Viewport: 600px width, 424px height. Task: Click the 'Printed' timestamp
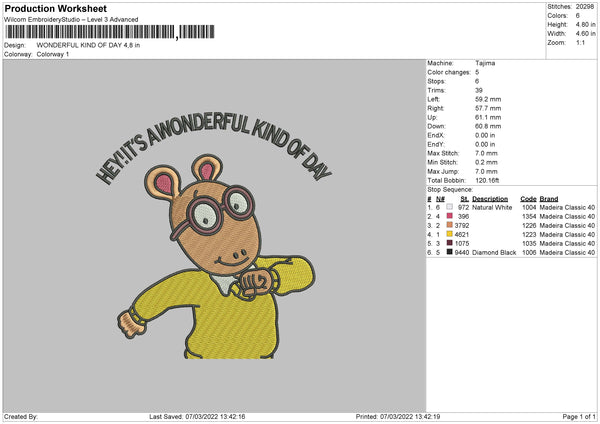[x=398, y=416]
